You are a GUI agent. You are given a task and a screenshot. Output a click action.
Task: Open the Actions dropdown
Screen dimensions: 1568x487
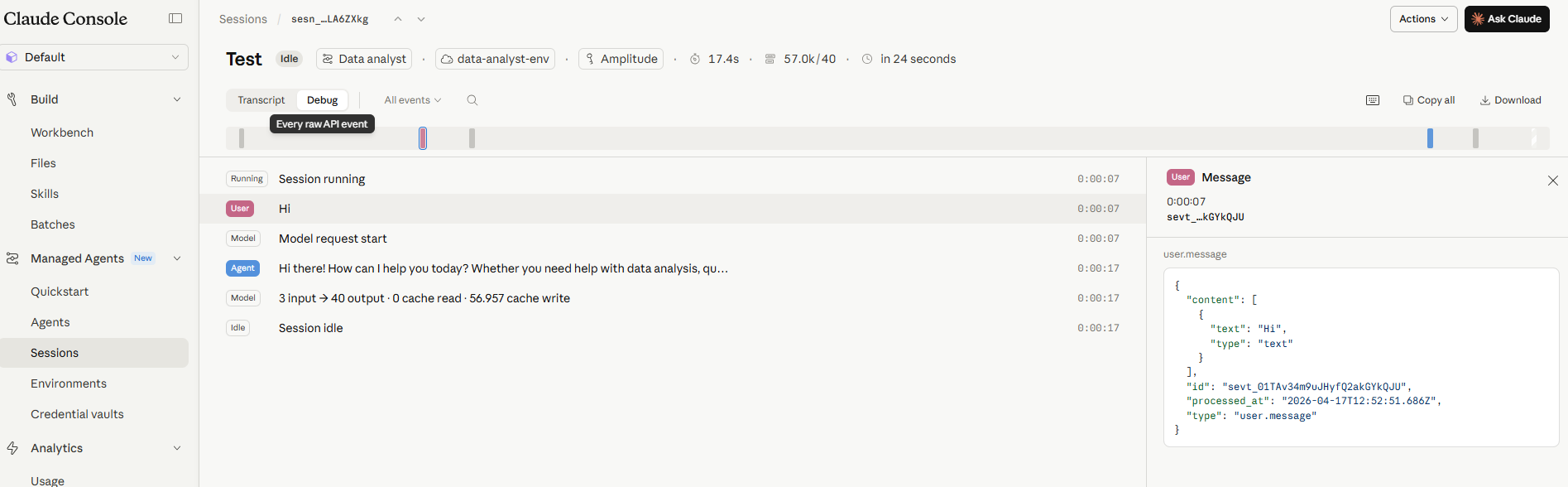pos(1424,19)
